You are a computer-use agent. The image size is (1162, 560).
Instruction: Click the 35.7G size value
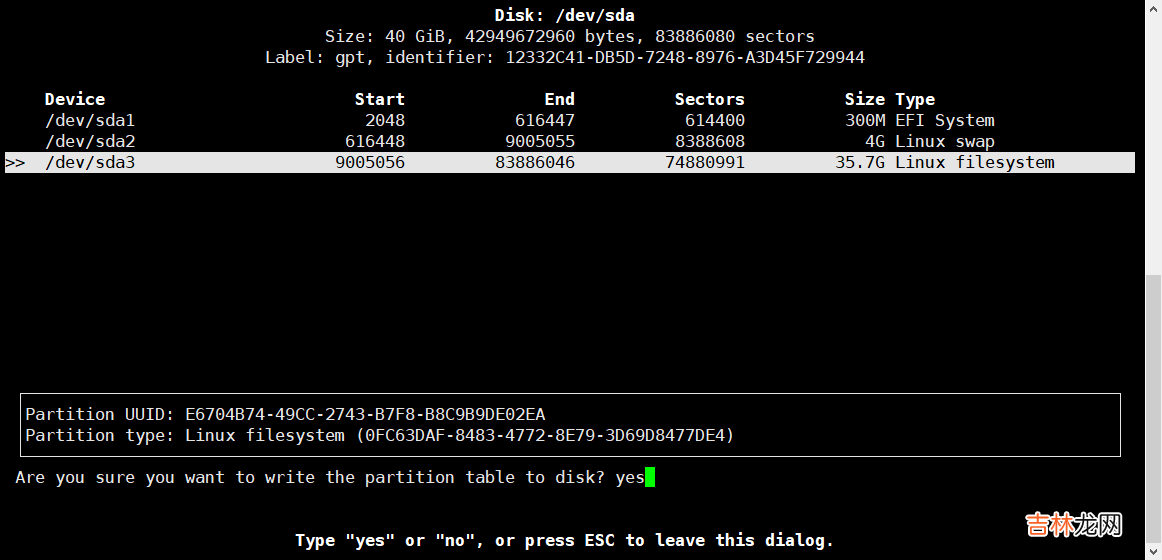click(x=860, y=163)
